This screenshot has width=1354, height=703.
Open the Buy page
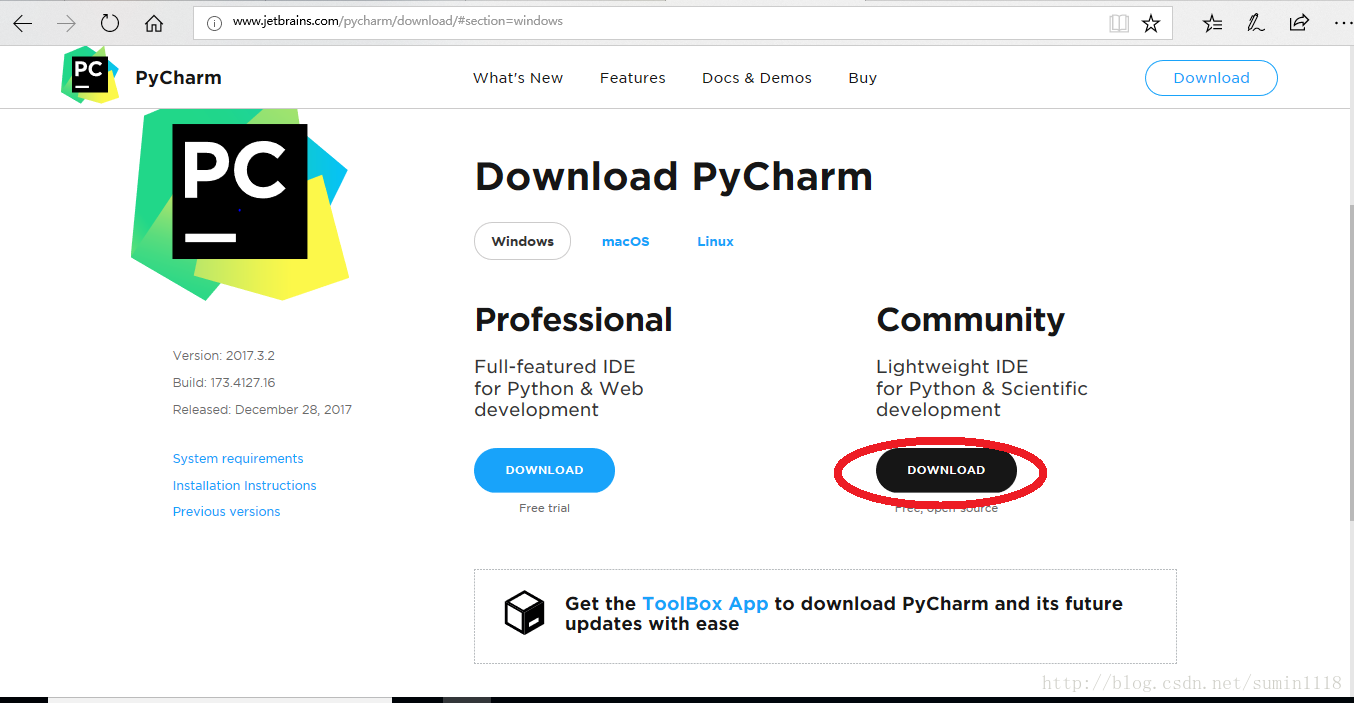(862, 78)
